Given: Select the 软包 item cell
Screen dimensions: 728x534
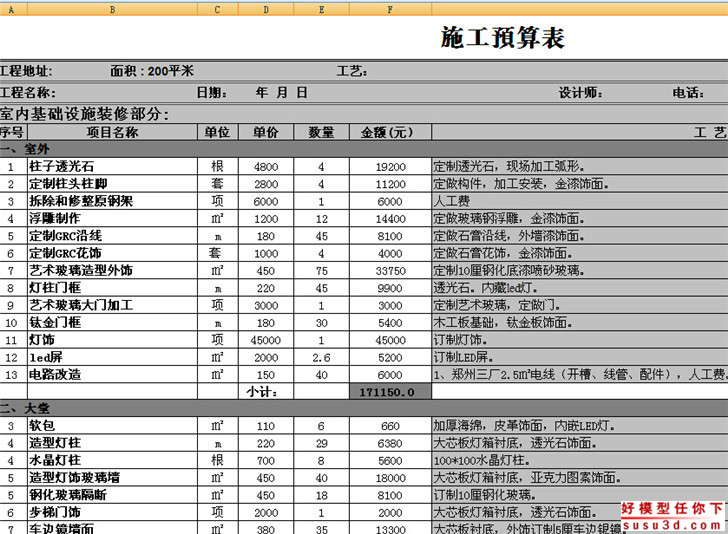Looking at the screenshot, I should [x=112, y=425].
